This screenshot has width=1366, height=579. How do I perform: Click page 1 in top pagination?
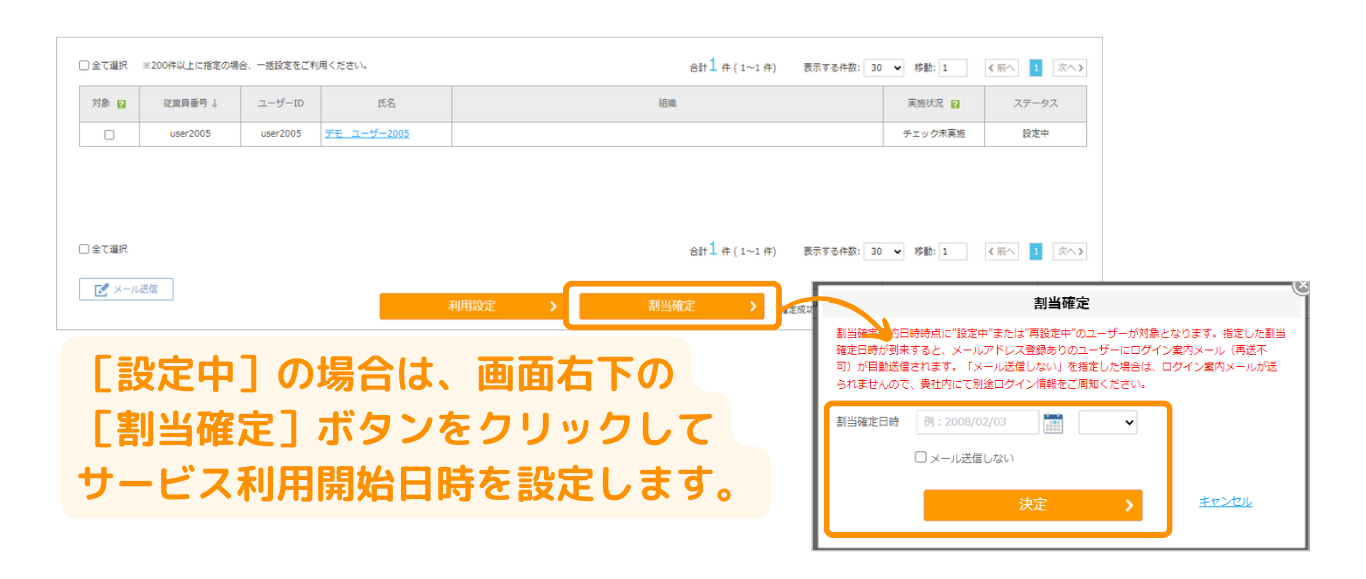tap(1036, 68)
